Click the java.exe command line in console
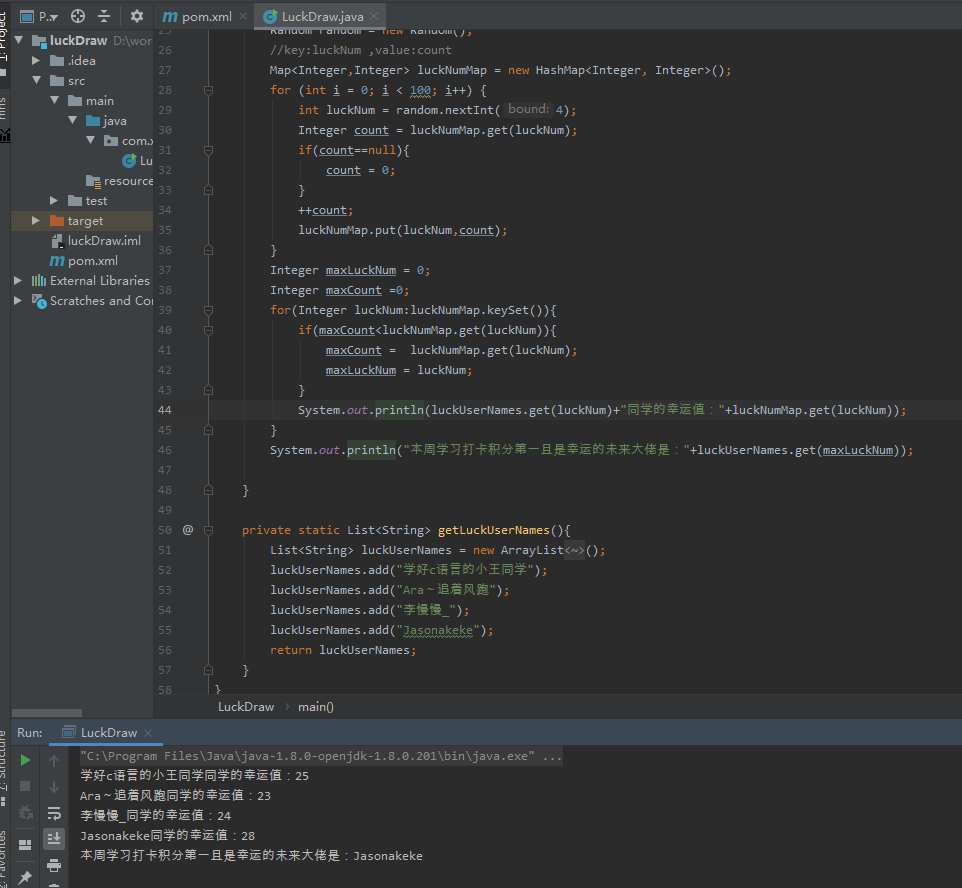This screenshot has height=888, width=962. (321, 756)
